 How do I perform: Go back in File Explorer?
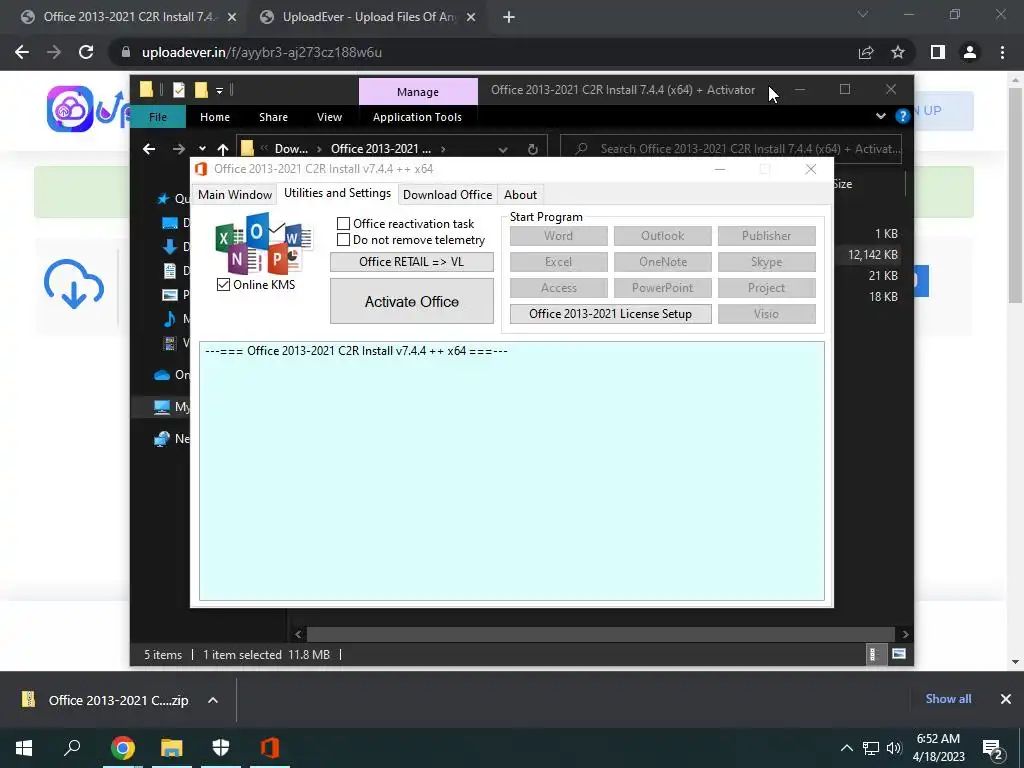point(149,149)
